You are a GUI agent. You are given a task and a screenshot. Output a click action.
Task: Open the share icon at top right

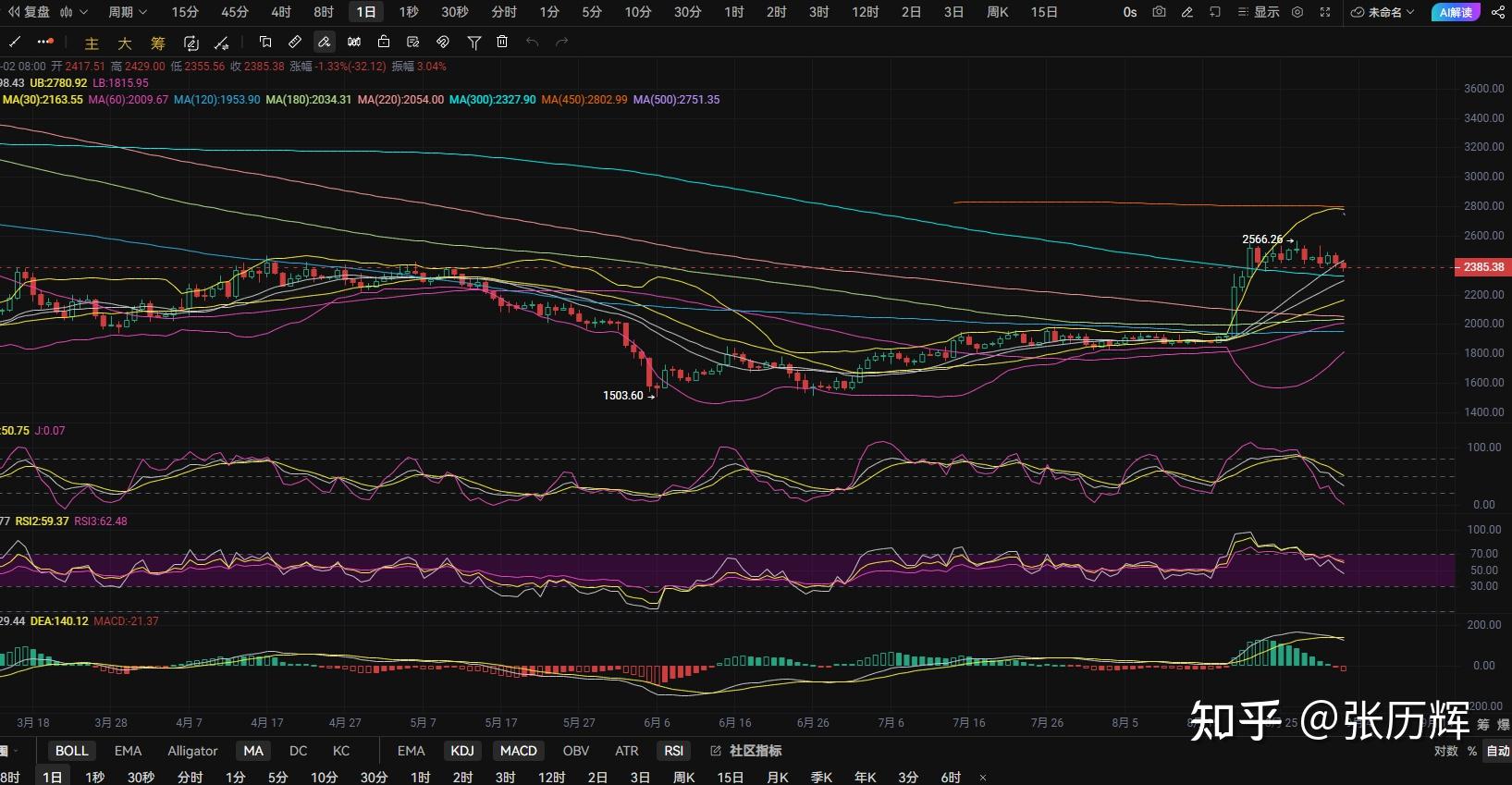click(x=1497, y=12)
